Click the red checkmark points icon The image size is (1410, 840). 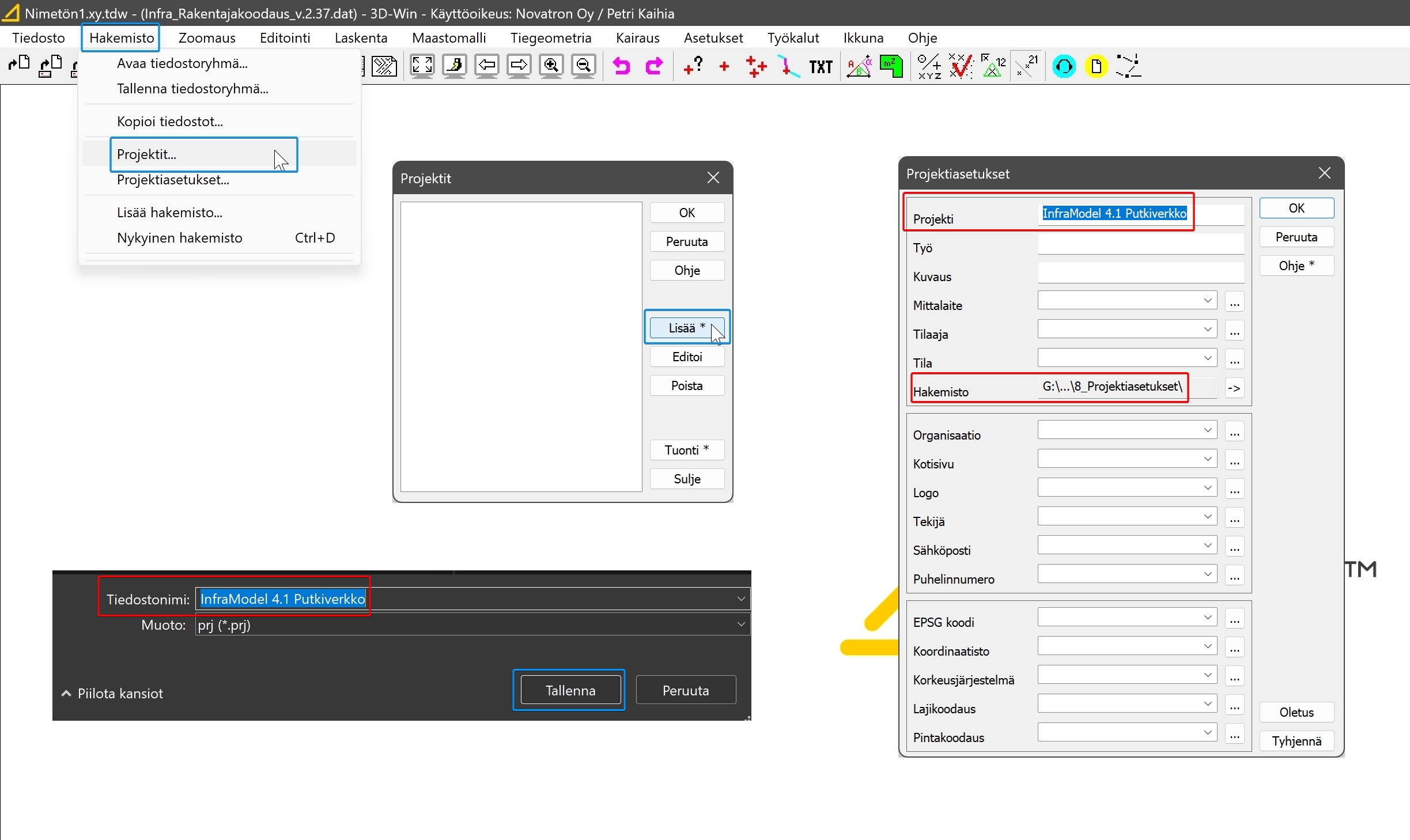[x=961, y=66]
